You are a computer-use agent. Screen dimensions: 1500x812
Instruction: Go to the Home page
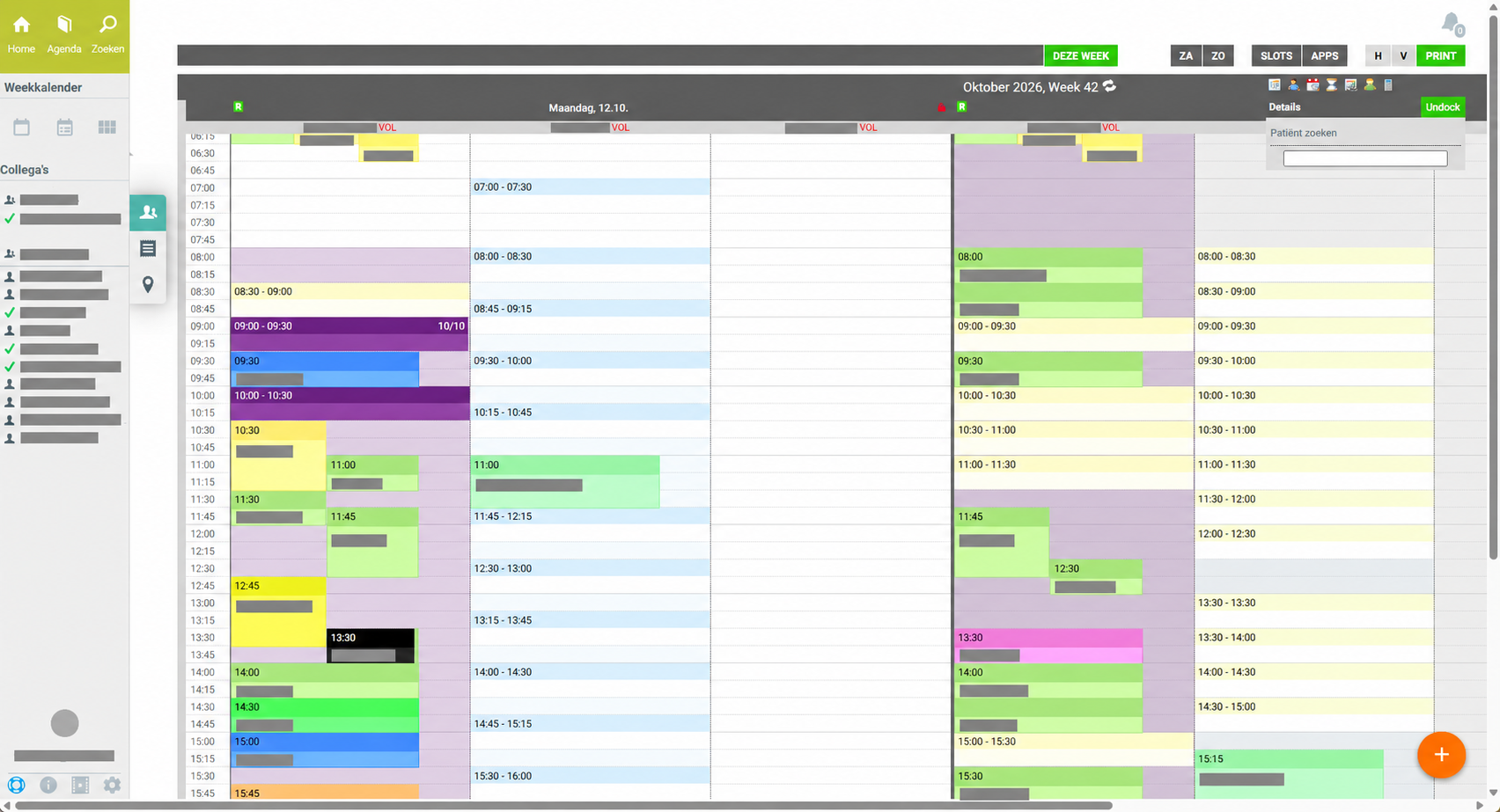[x=21, y=35]
